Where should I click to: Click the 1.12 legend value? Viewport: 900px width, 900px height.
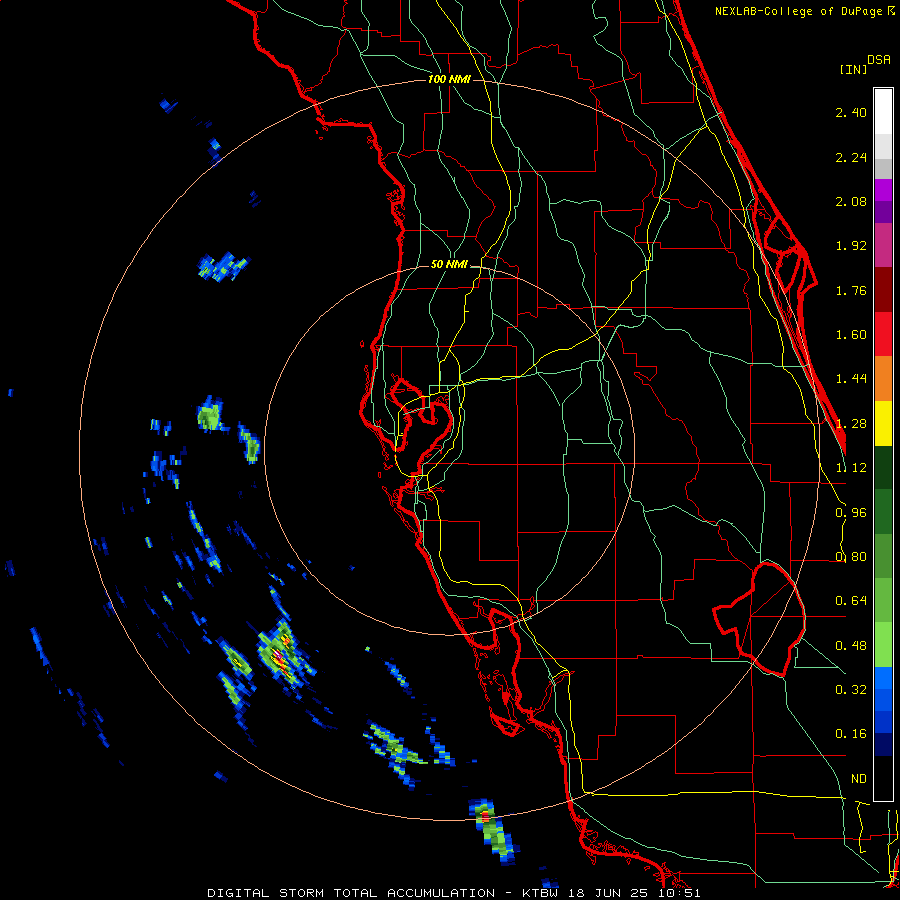coord(851,468)
